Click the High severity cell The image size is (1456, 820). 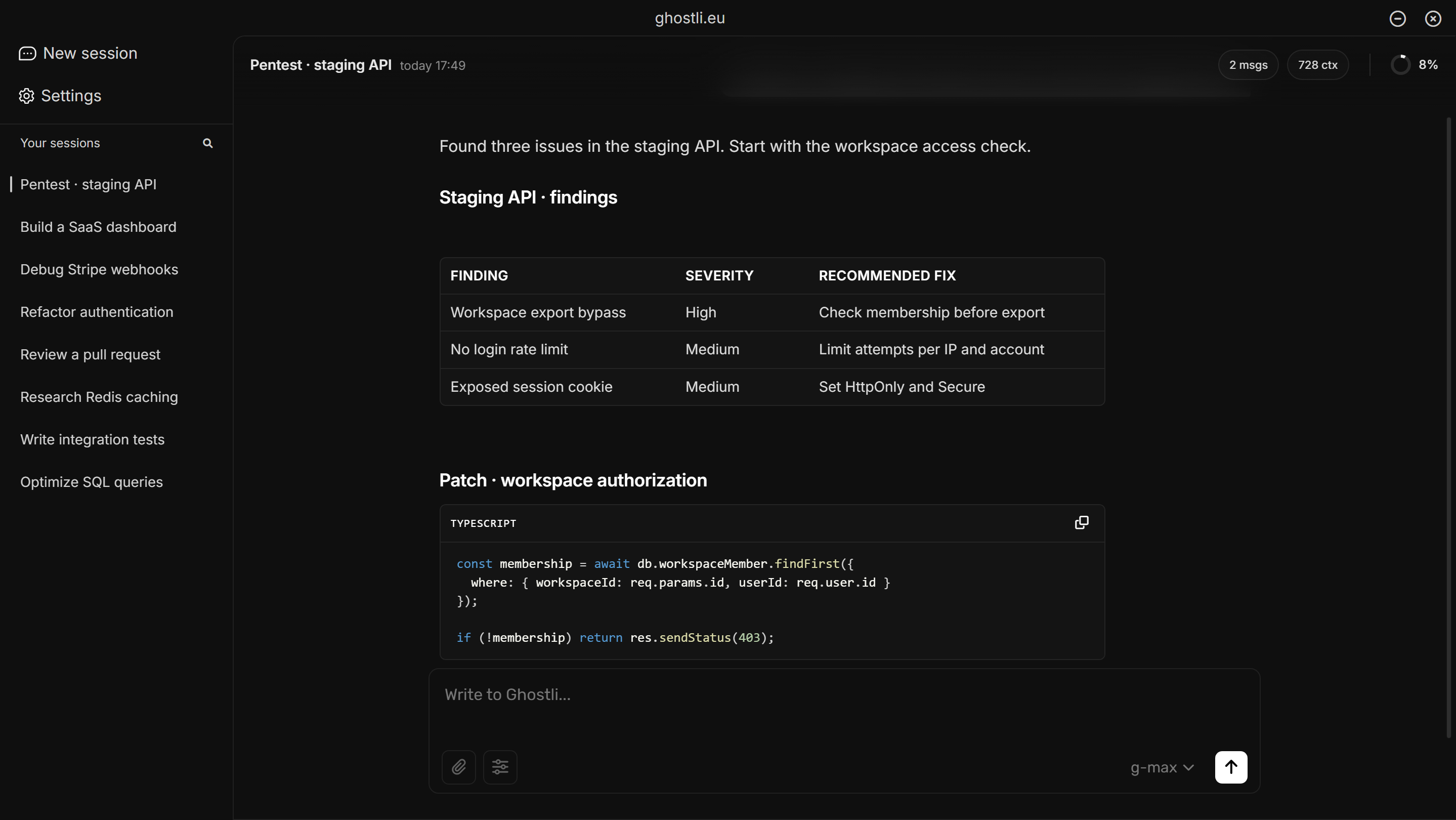[701, 312]
